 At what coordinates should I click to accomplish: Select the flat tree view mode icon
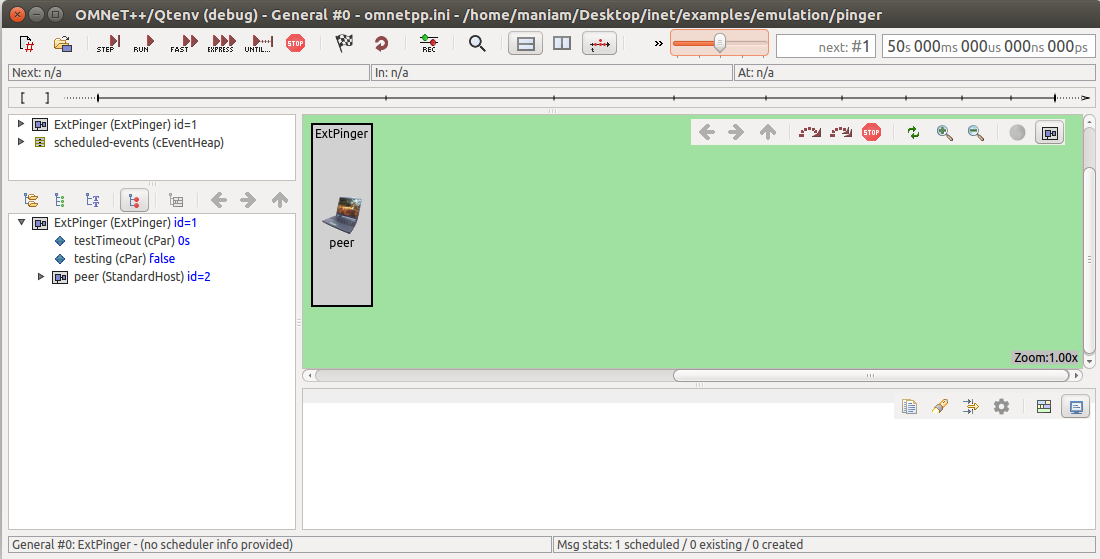(x=60, y=201)
